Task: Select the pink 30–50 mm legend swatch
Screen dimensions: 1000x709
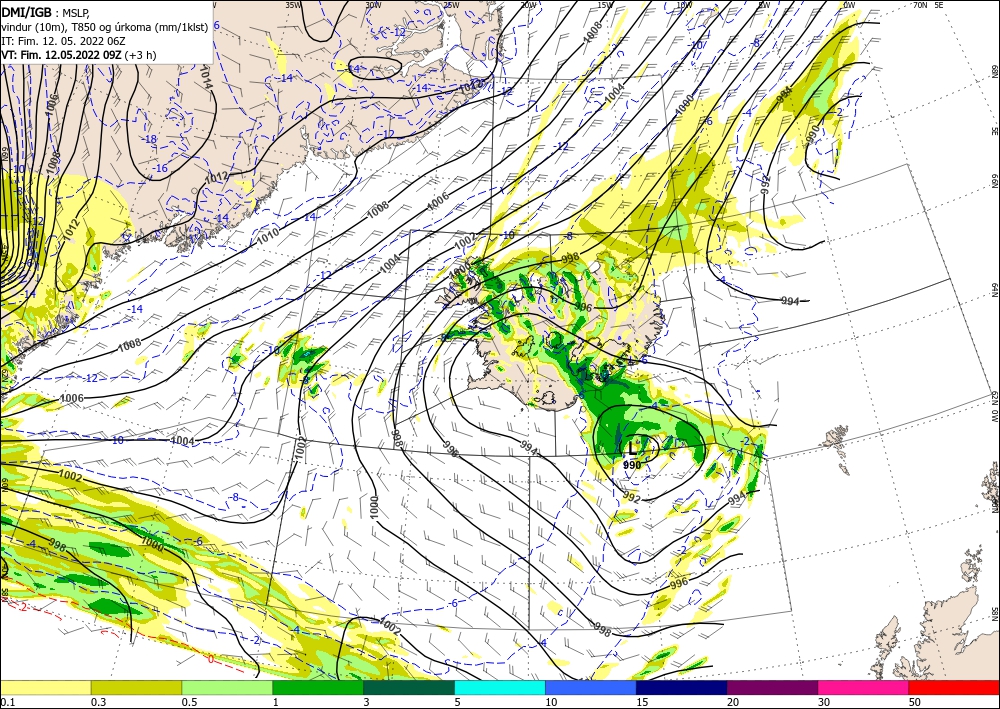Action: [x=864, y=687]
